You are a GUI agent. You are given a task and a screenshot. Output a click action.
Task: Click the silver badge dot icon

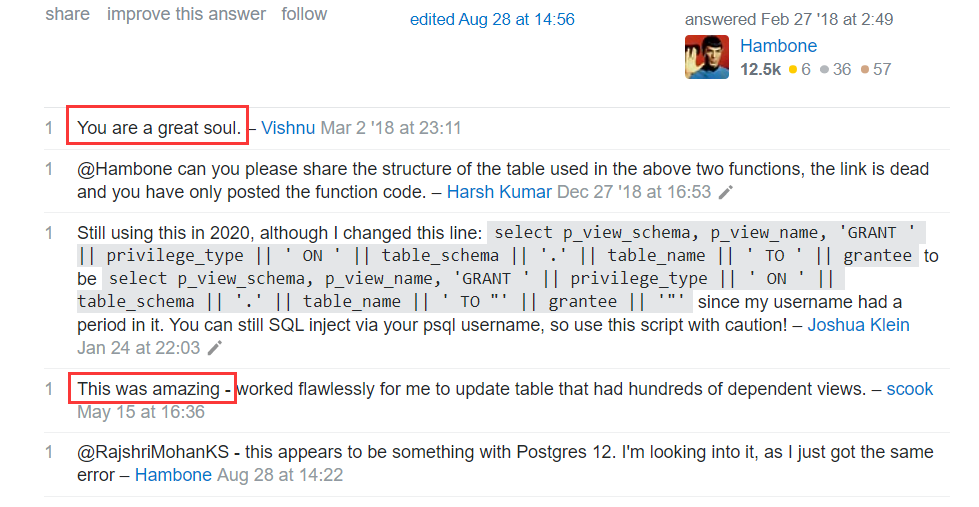824,70
